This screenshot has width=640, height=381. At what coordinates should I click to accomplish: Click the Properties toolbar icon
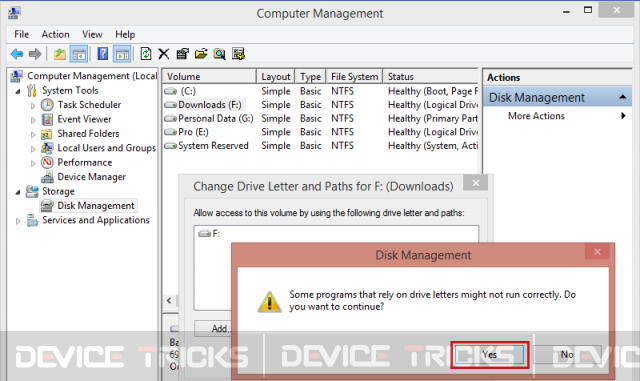[182, 54]
